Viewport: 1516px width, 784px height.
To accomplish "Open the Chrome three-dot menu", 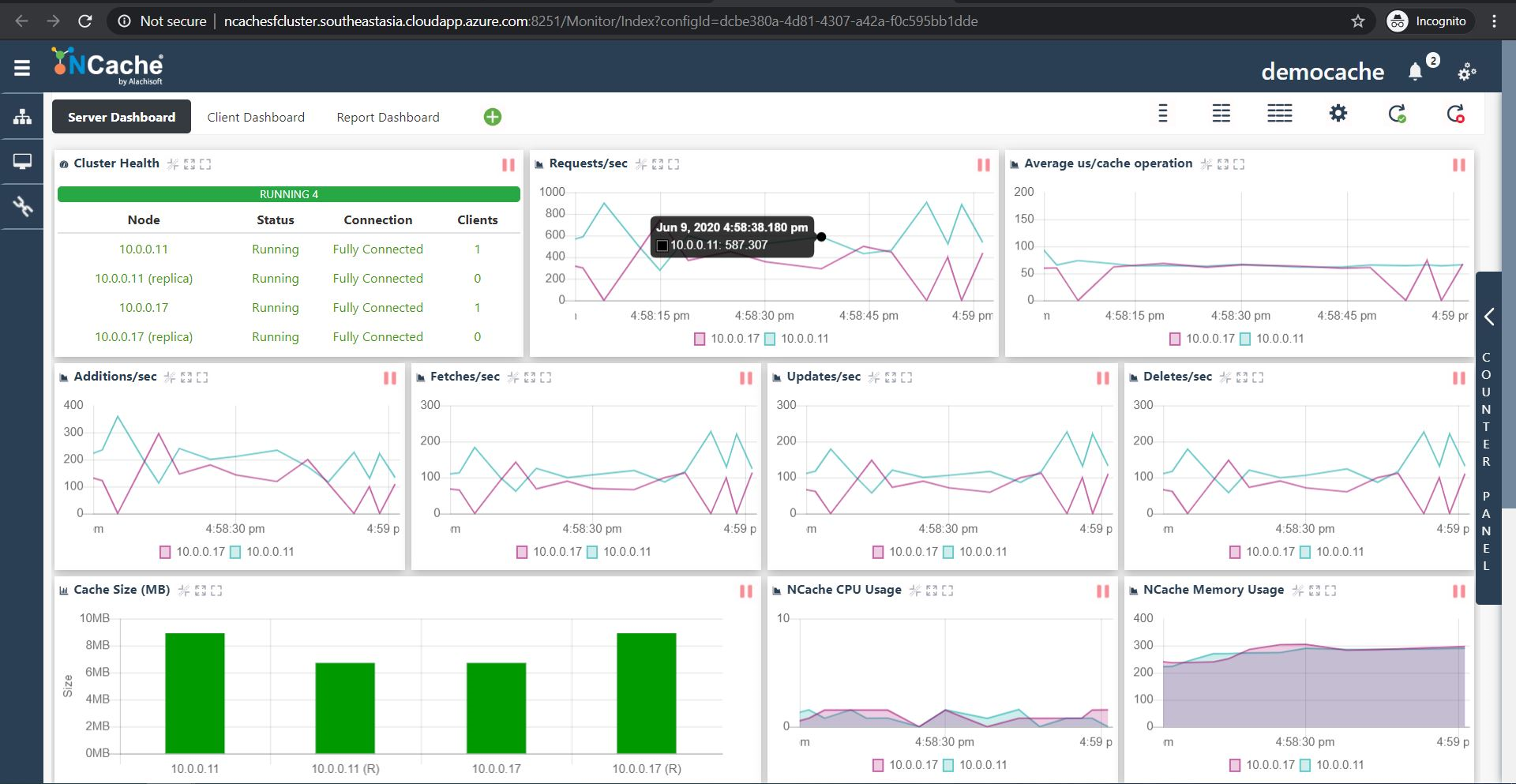I will coord(1494,21).
